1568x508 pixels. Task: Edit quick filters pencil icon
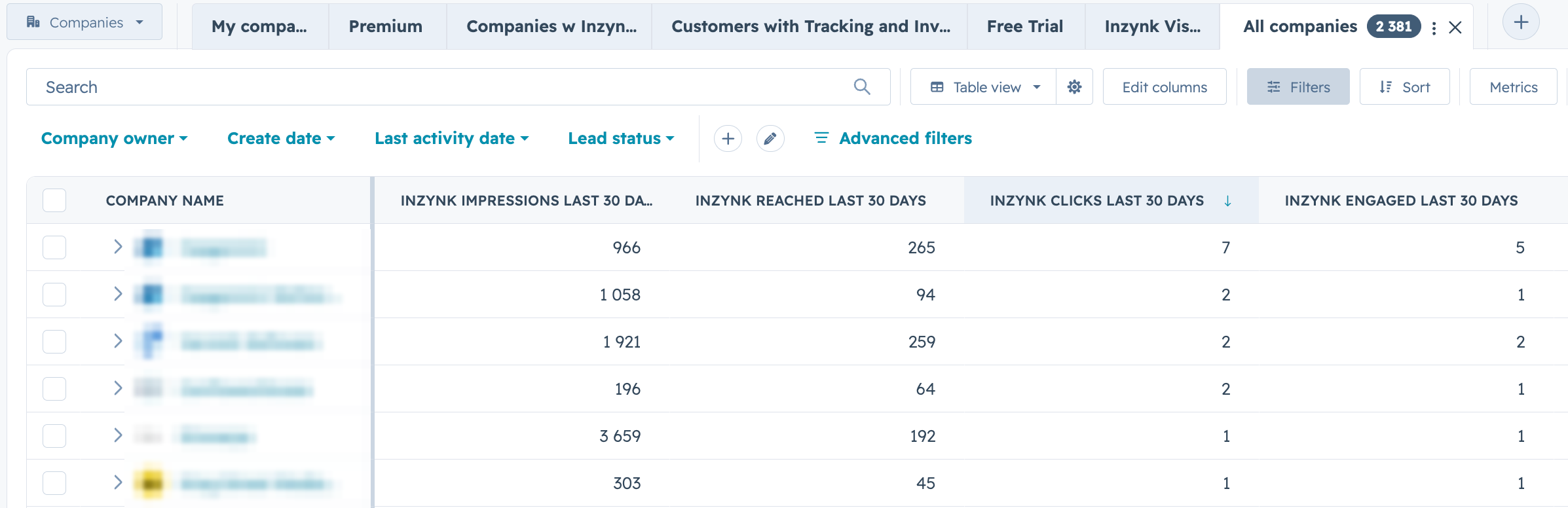pyautogui.click(x=770, y=138)
